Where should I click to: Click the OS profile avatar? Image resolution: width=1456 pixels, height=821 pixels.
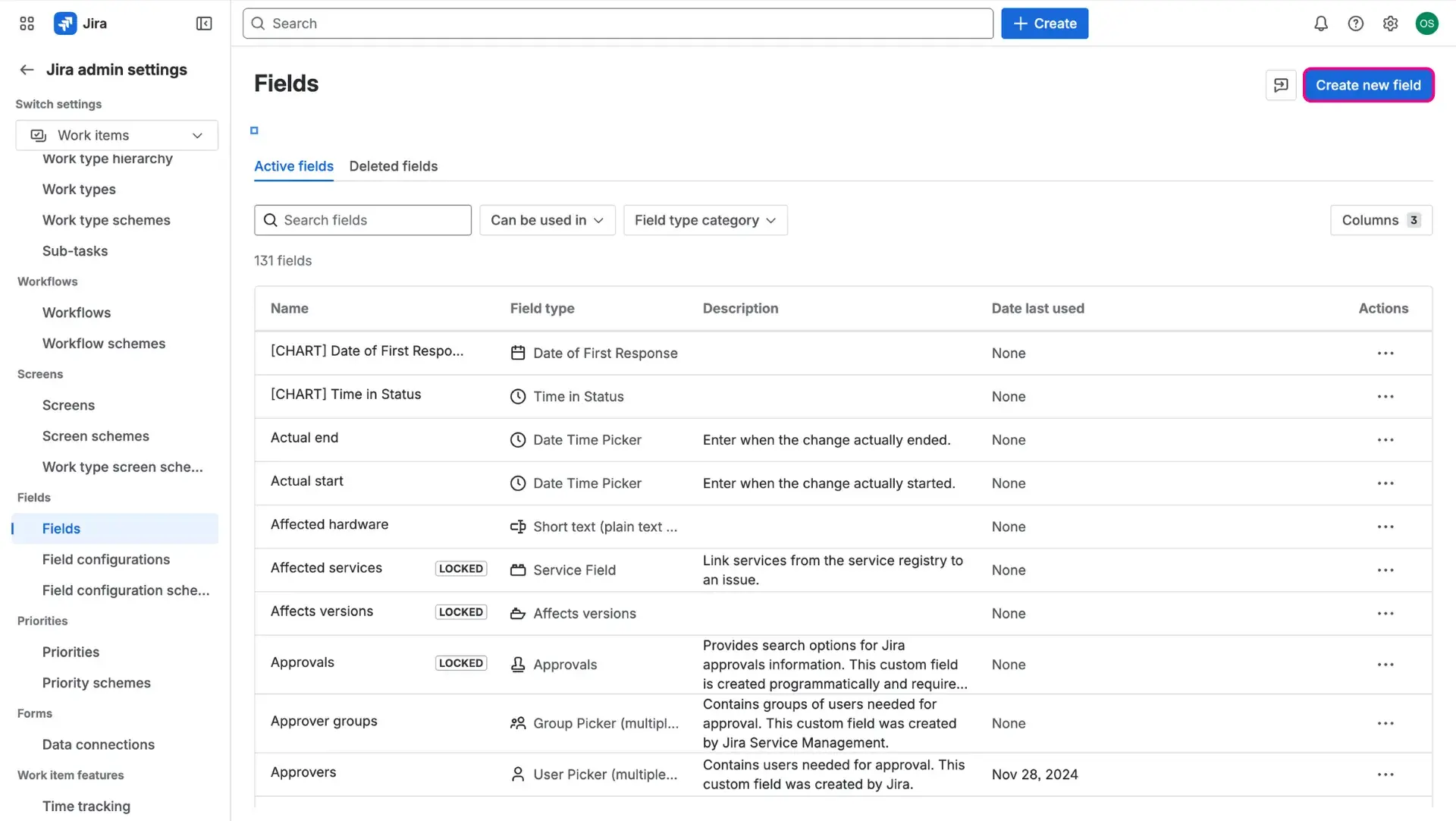pos(1427,24)
